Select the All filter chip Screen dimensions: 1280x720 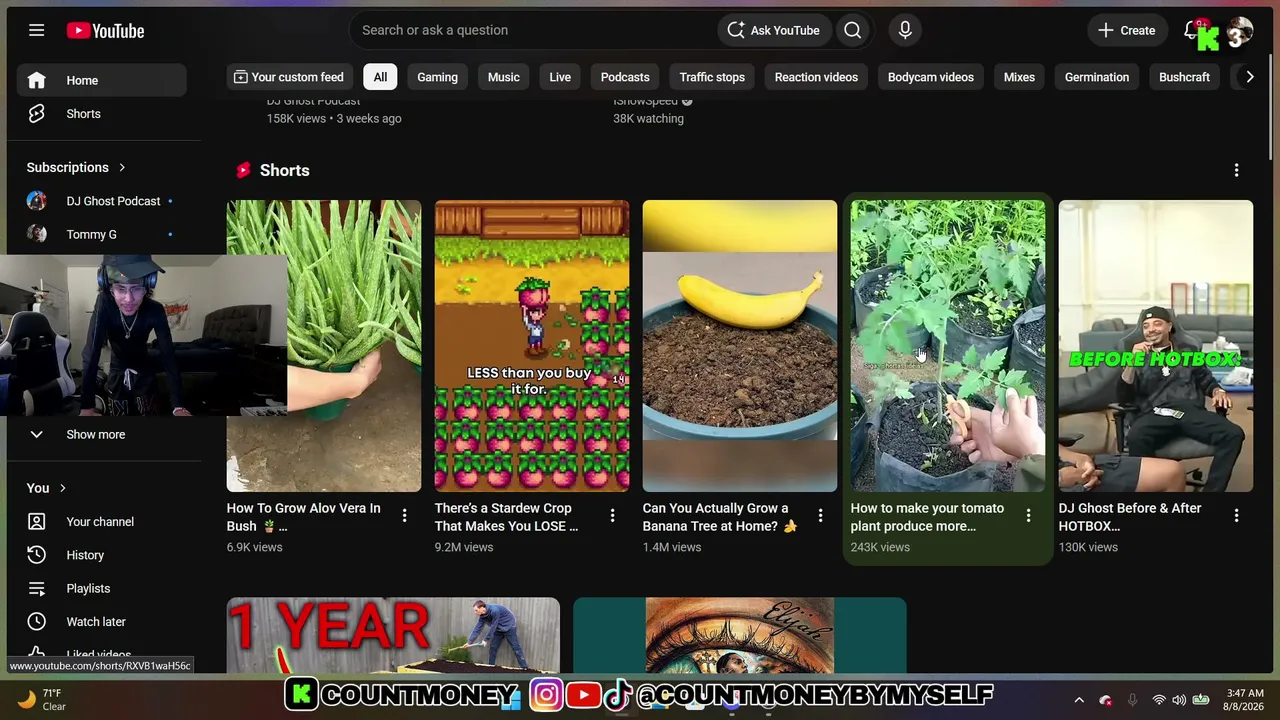380,77
